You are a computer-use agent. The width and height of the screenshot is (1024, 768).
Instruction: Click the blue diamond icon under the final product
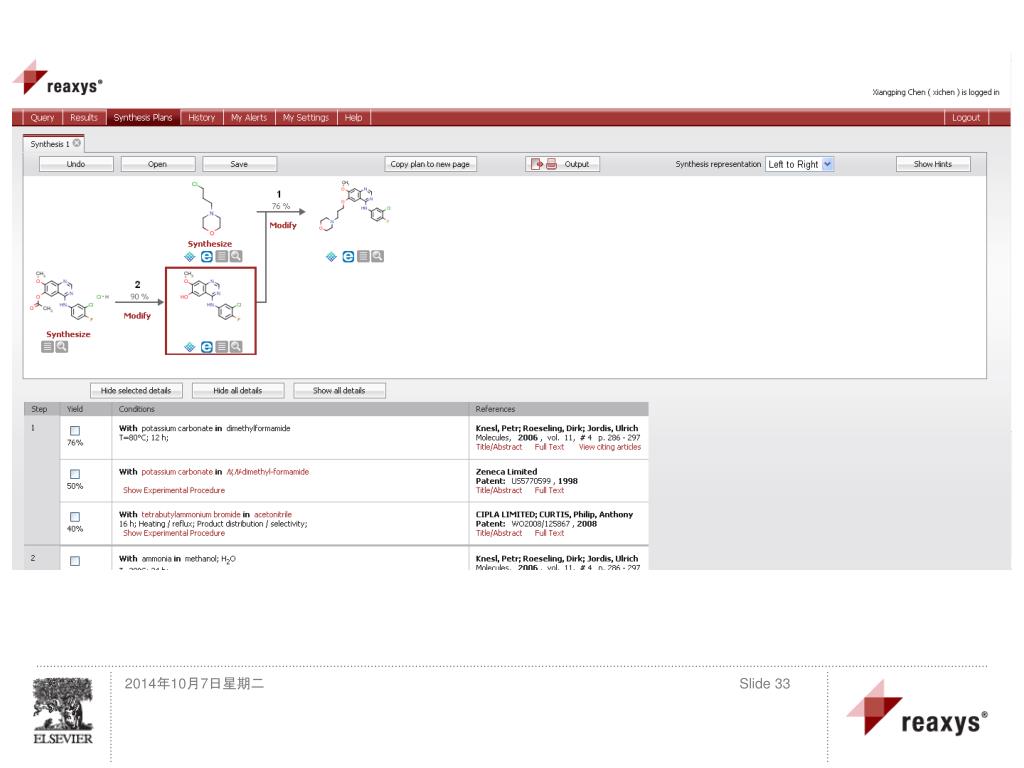(x=331, y=257)
